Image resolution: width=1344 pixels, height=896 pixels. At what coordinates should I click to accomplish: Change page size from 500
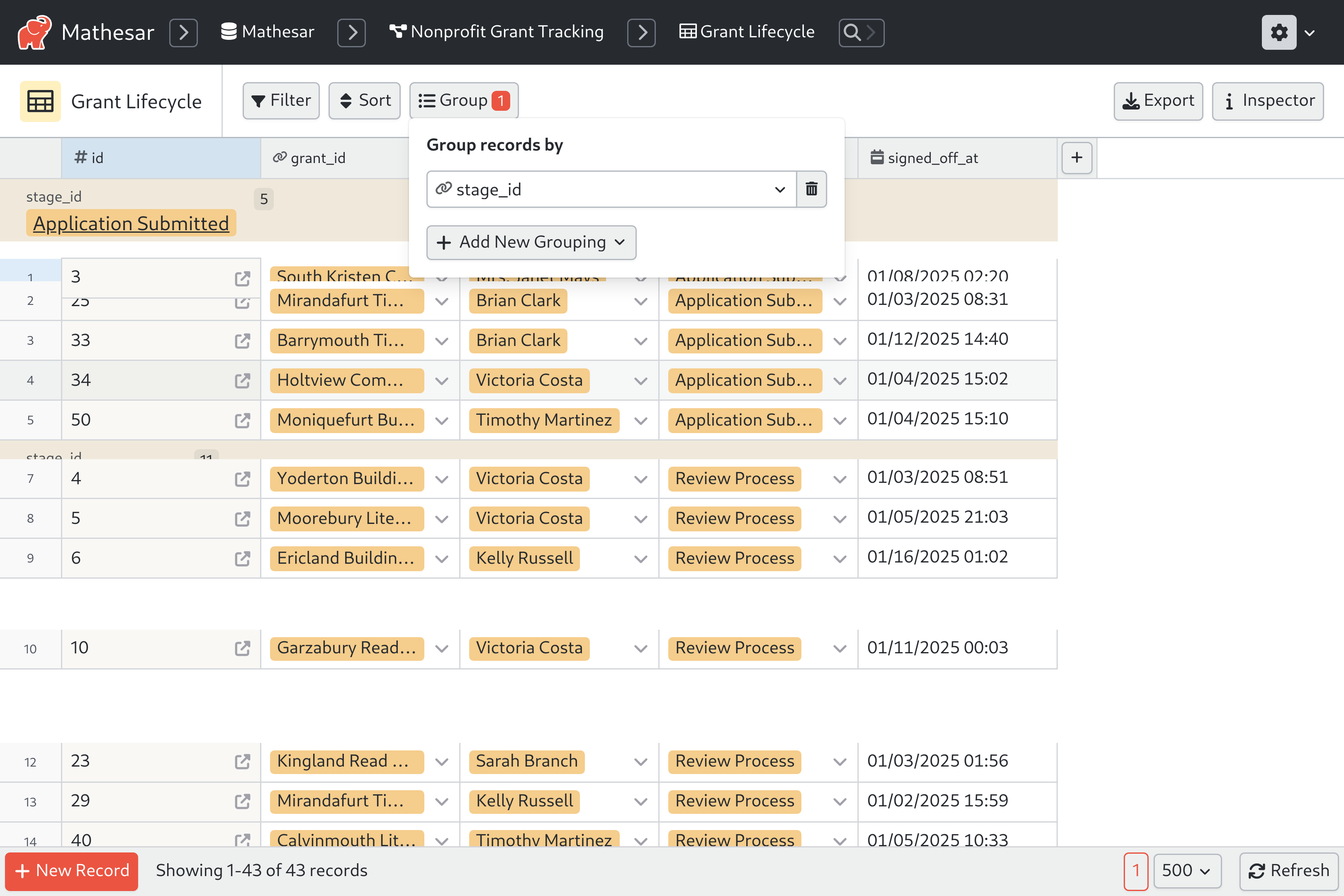(x=1187, y=871)
